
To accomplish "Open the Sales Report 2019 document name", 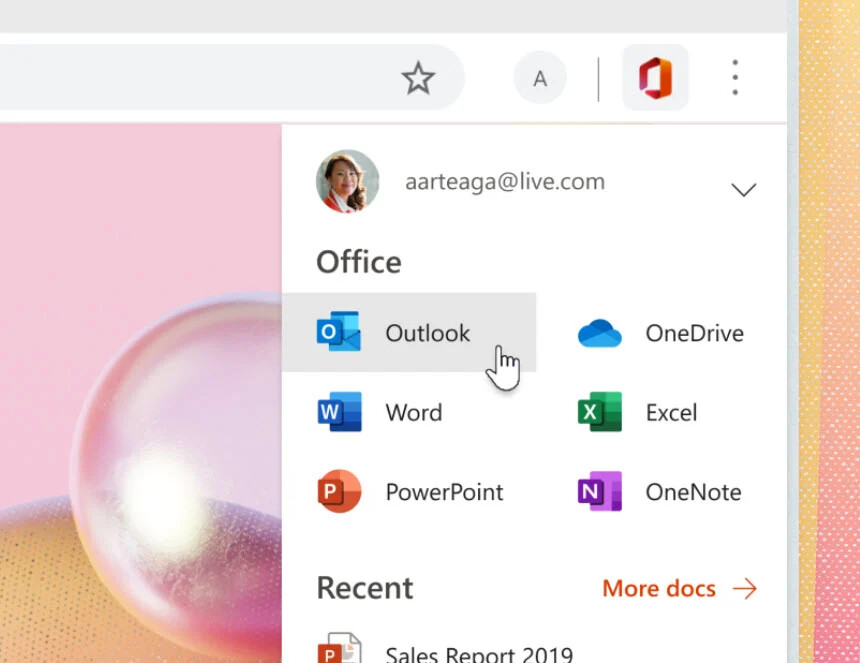I will (x=479, y=654).
